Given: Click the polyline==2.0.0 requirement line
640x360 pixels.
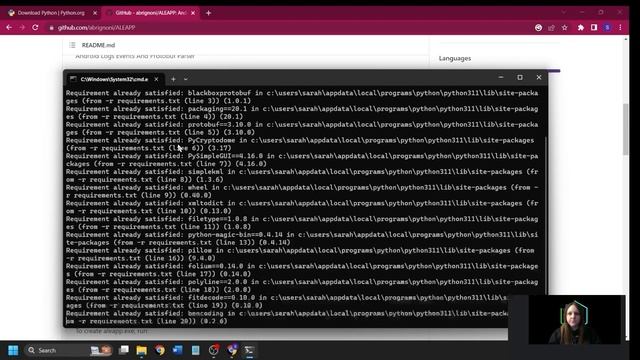Looking at the screenshot, I should 302,286.
